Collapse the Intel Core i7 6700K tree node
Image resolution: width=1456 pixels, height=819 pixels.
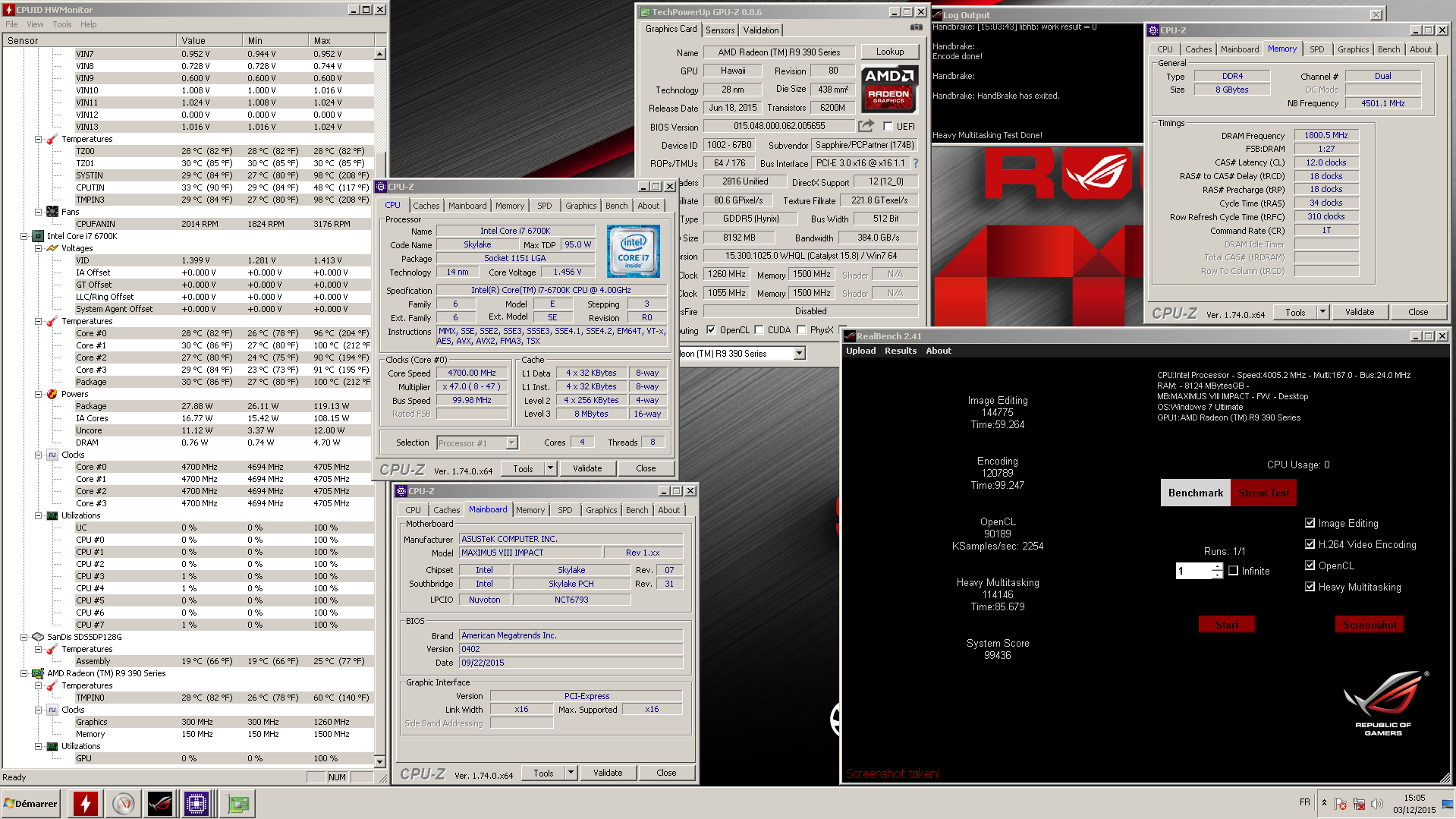tap(24, 236)
